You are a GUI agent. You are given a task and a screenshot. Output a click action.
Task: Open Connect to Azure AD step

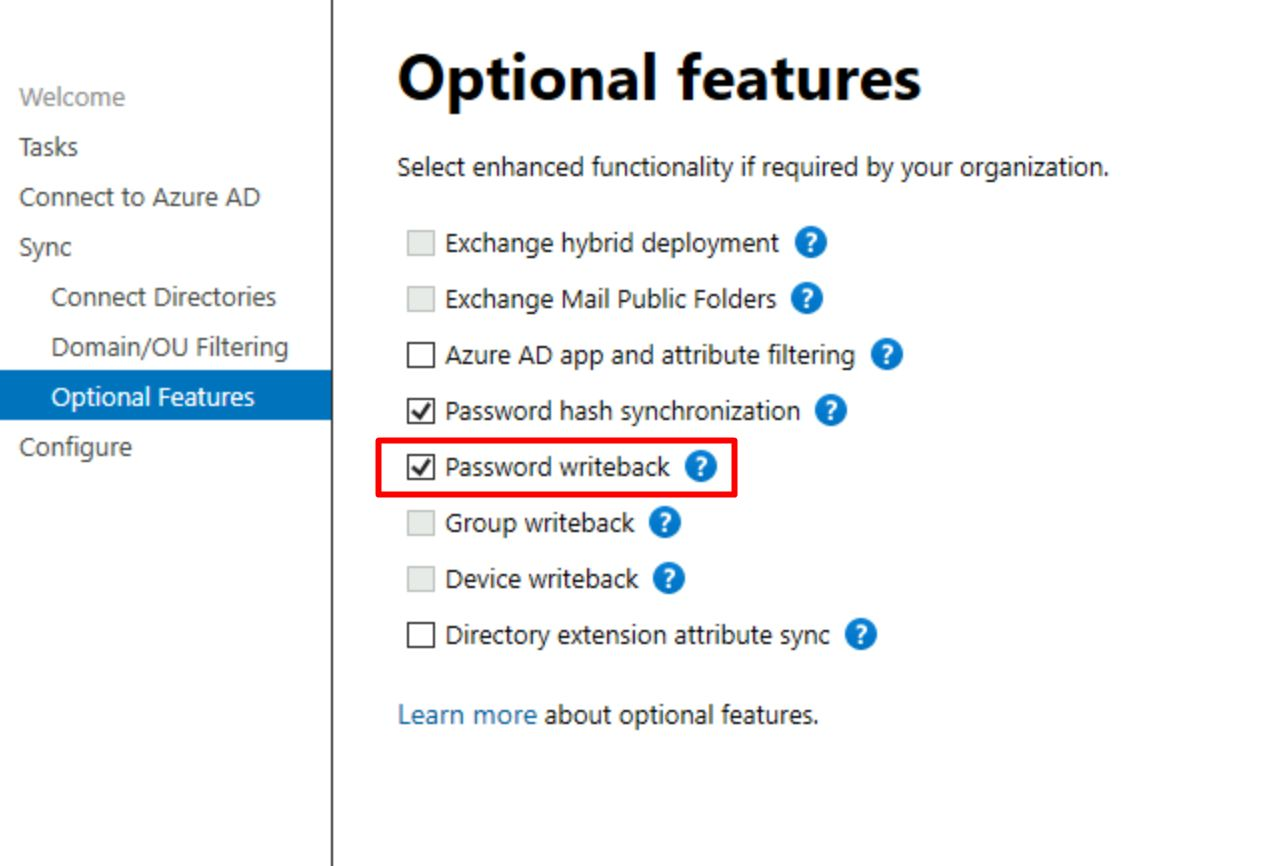(x=139, y=197)
